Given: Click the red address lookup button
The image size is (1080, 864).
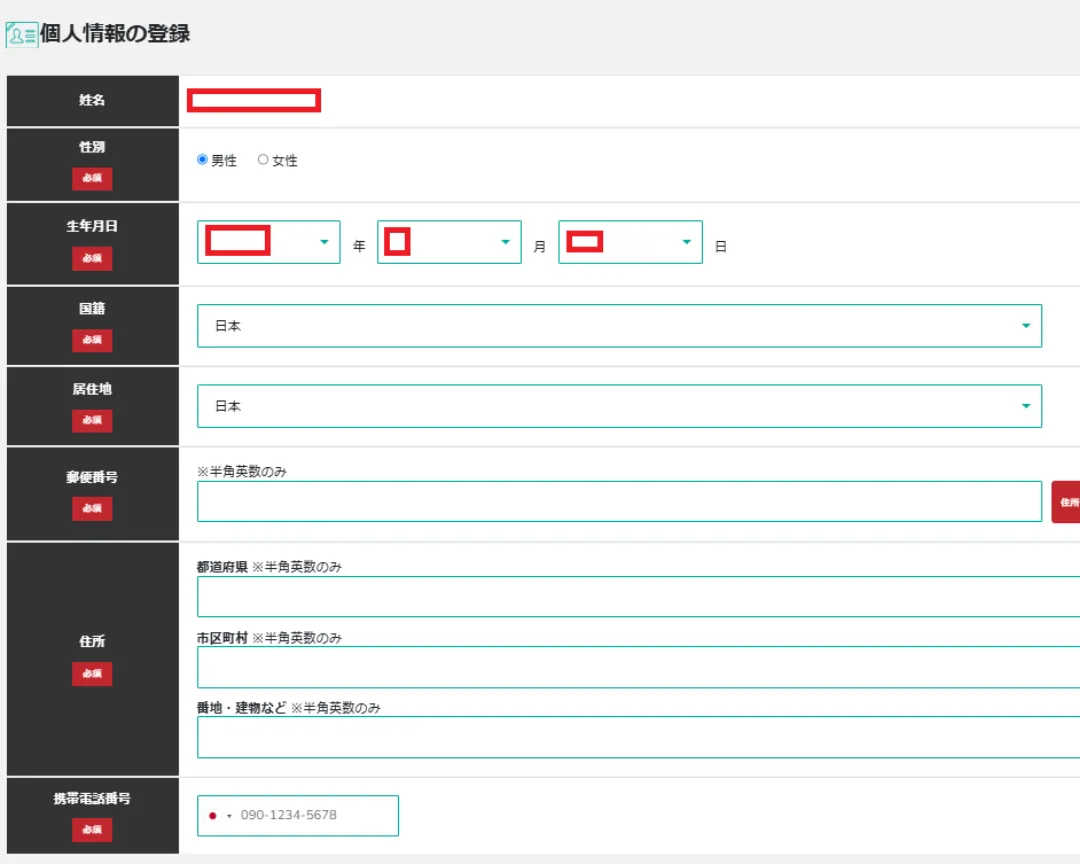Looking at the screenshot, I should (1066, 502).
